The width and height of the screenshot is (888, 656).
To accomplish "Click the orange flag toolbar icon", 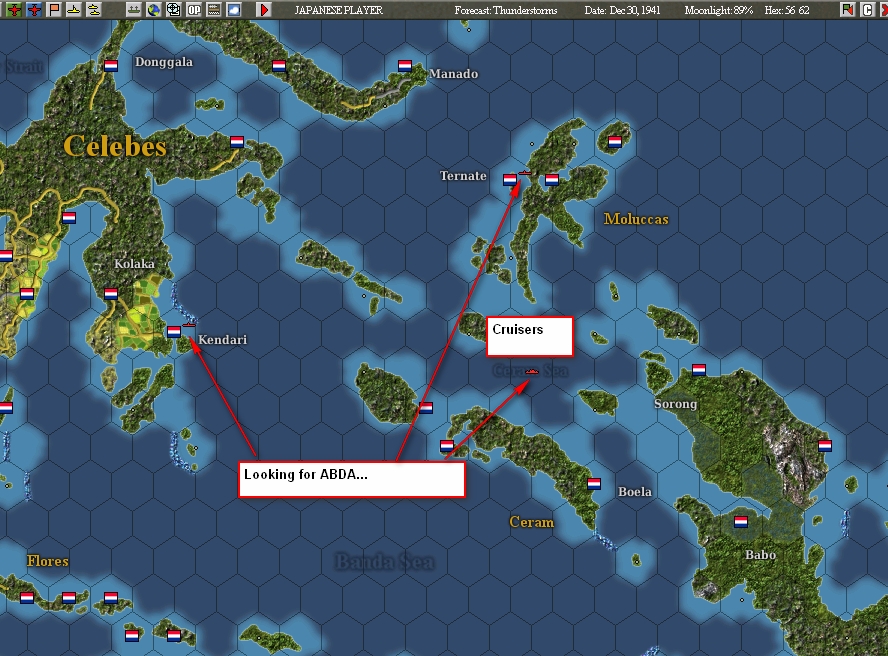I will point(54,10).
